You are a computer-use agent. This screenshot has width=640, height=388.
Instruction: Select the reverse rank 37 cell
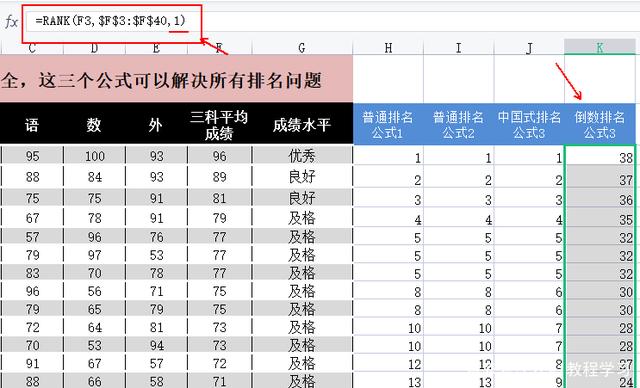pyautogui.click(x=600, y=177)
